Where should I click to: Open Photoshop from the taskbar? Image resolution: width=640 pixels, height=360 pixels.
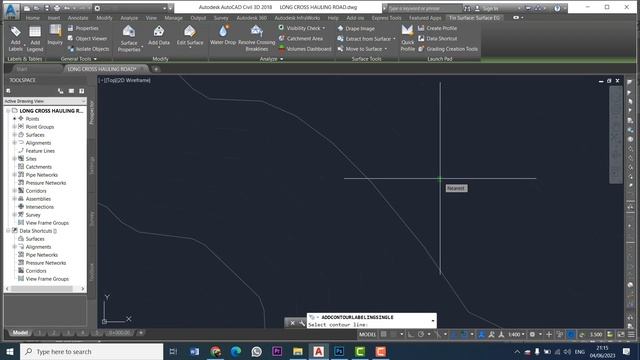(339, 351)
